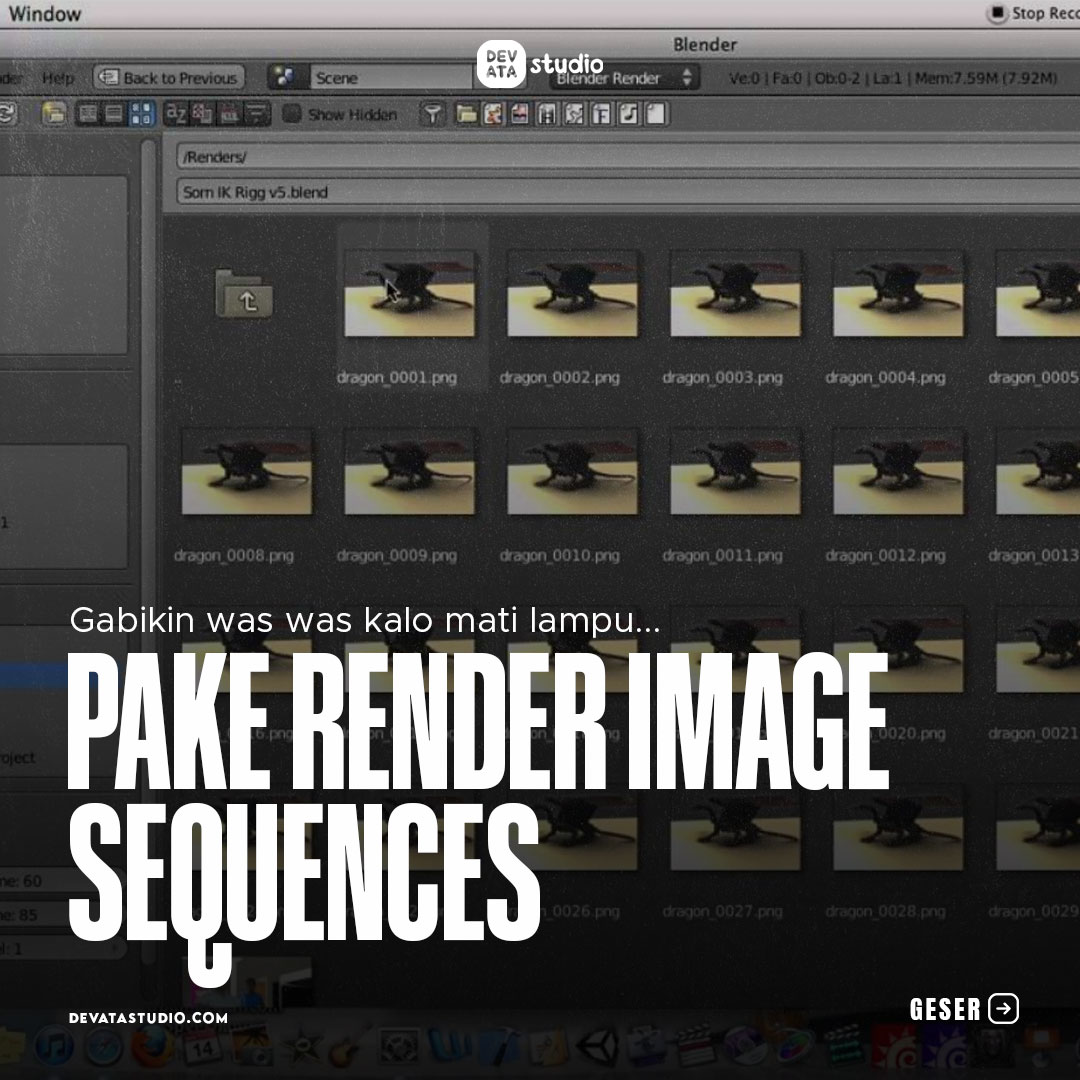Select the thumbnail display mode icon
This screenshot has height=1080, width=1080.
coord(141,114)
